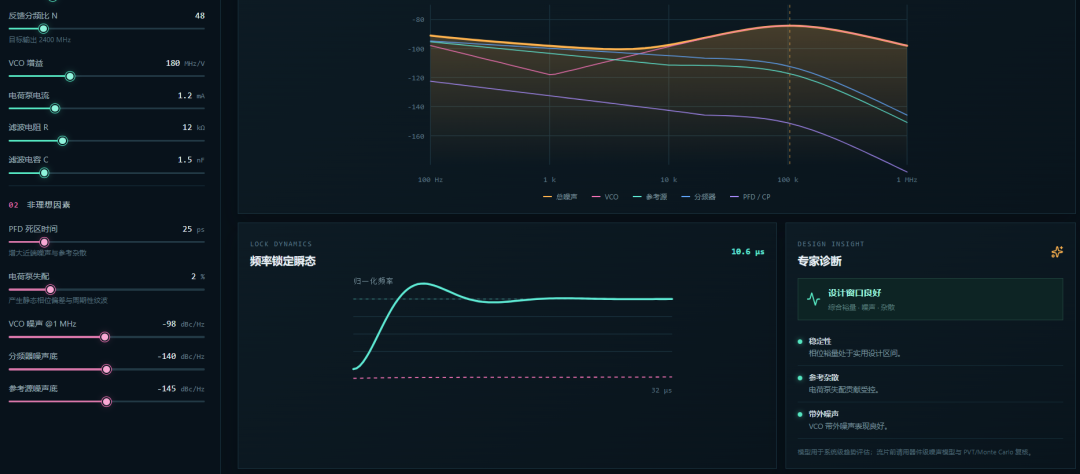Click the 参考源噪声底 slider handle
1080x474 pixels.
tap(106, 402)
